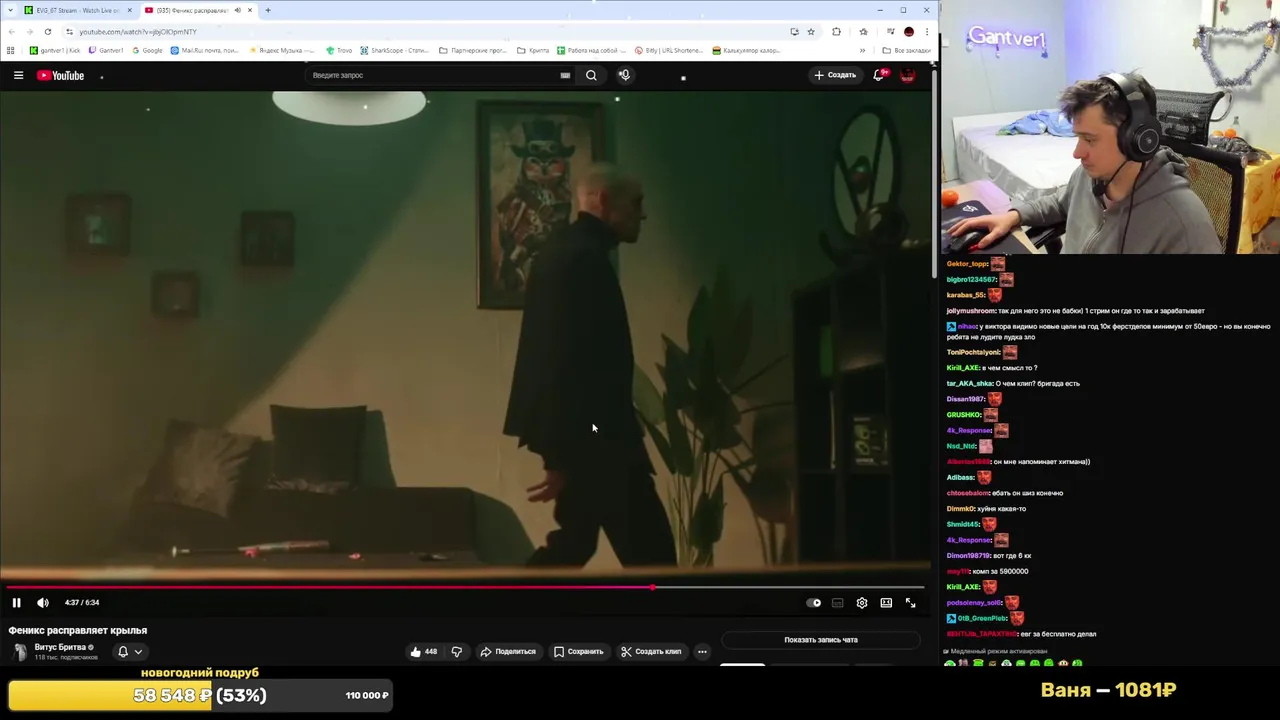The height and width of the screenshot is (720, 1280).
Task: Open the player settings gear
Action: coord(862,603)
